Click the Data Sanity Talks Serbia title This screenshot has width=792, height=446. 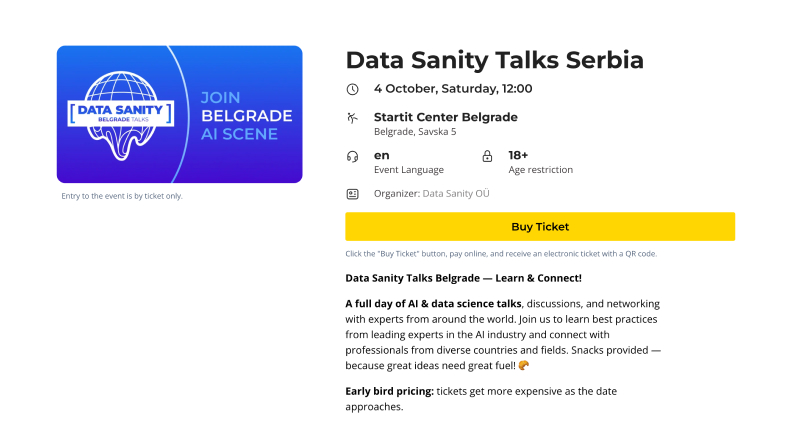coord(494,60)
